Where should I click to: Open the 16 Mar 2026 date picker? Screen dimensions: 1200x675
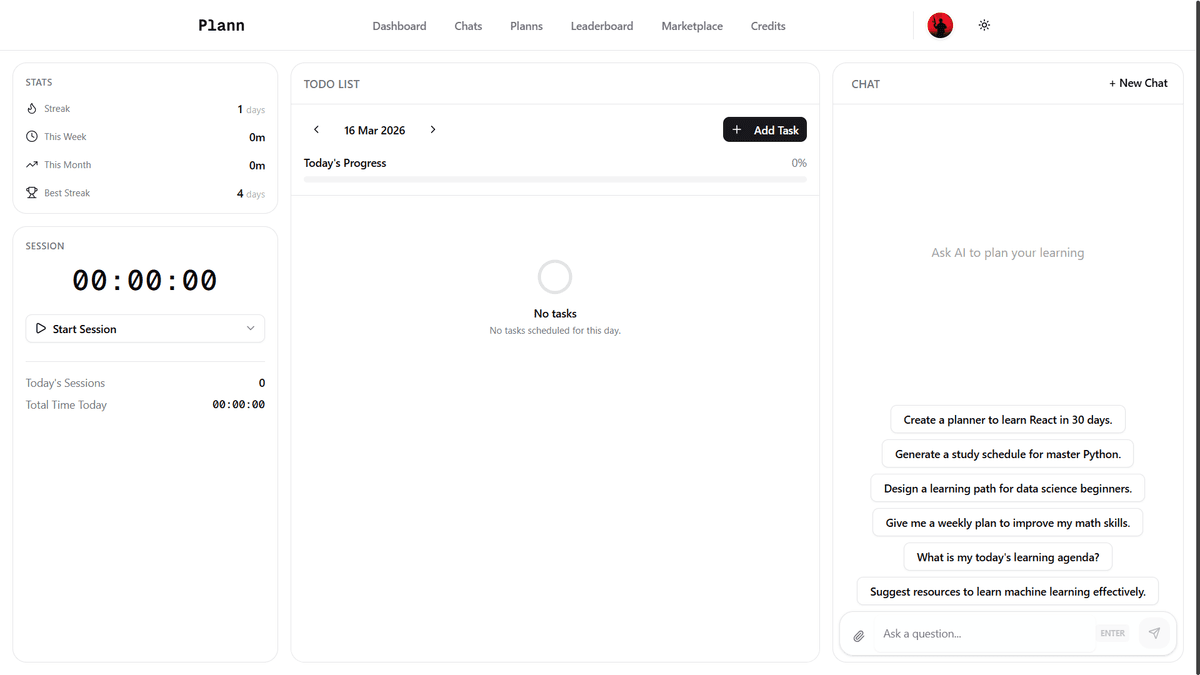click(374, 130)
